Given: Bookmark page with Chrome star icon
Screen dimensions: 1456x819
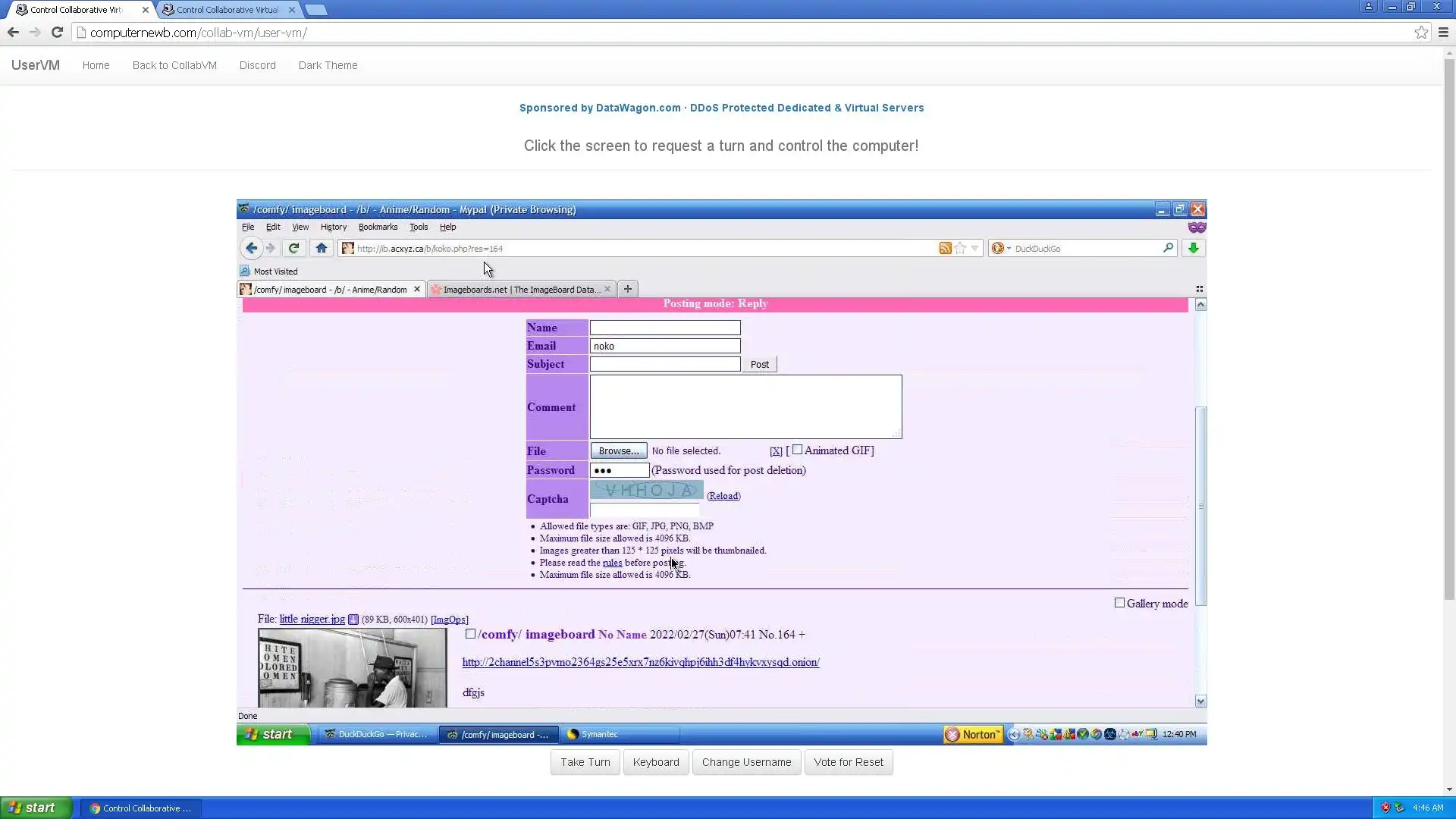Looking at the screenshot, I should (1421, 33).
